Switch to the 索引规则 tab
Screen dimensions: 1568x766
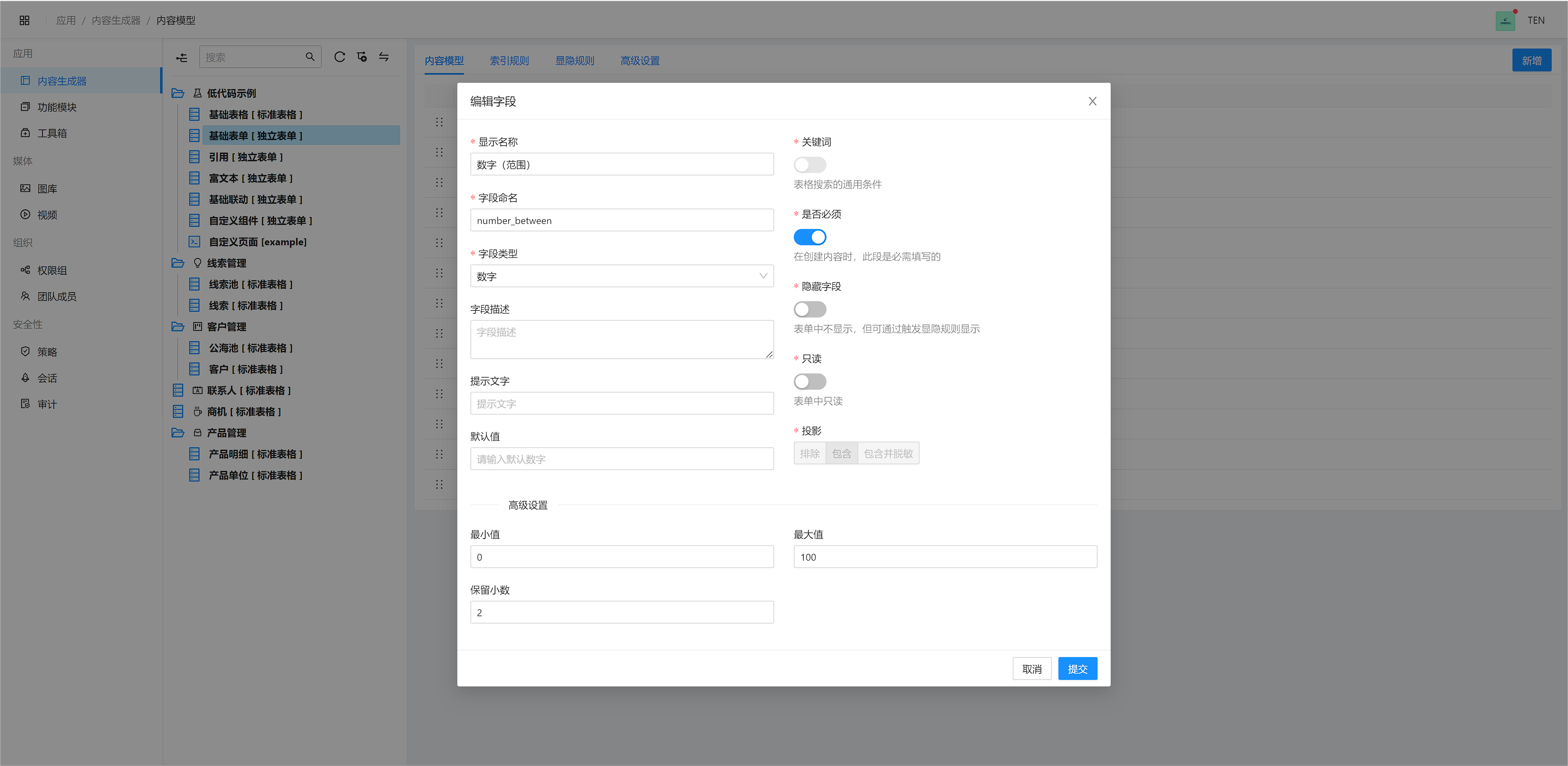[509, 61]
